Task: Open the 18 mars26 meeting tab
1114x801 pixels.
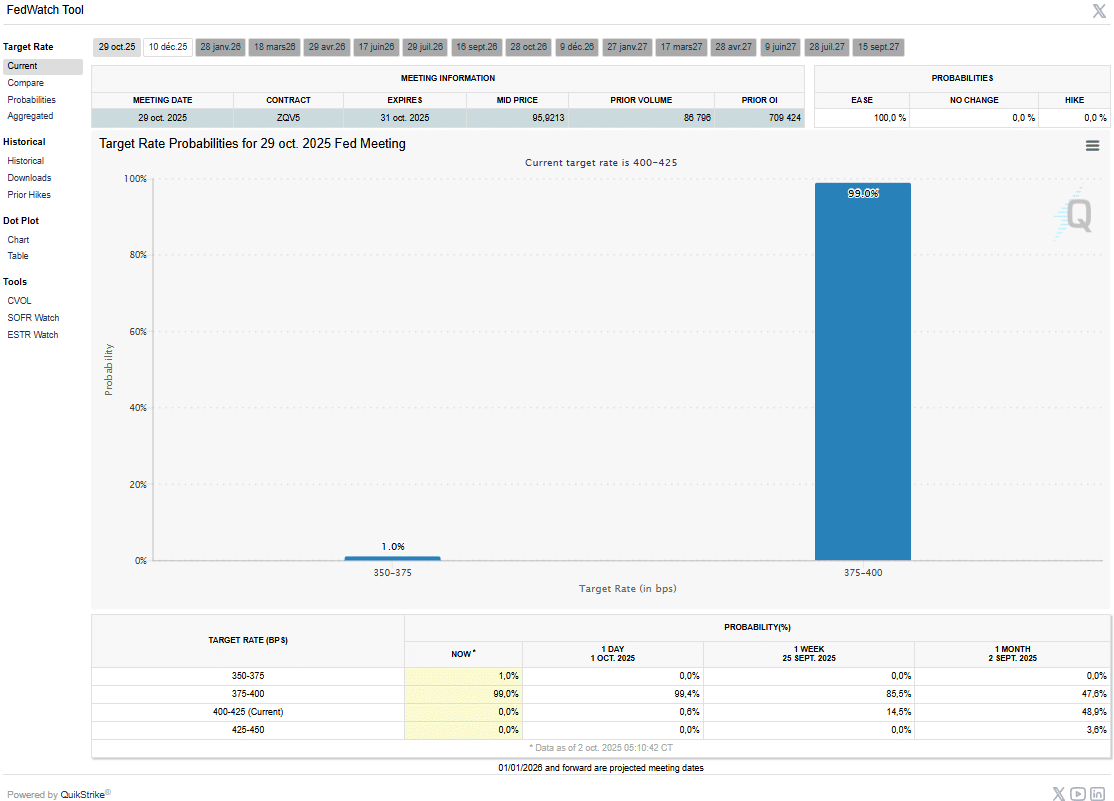Action: pyautogui.click(x=274, y=47)
